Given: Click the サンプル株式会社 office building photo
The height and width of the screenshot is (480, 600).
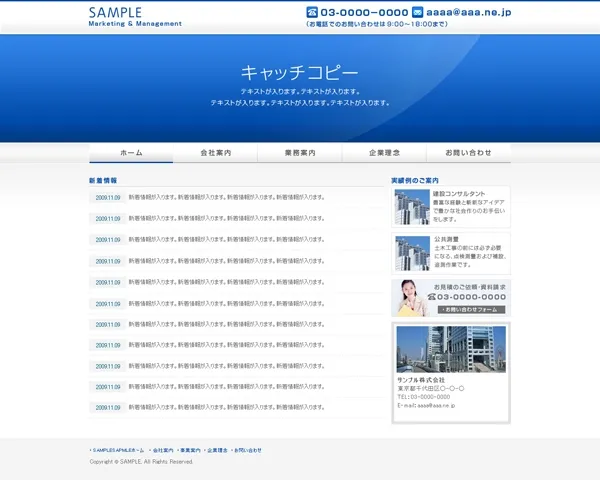Looking at the screenshot, I should (450, 349).
